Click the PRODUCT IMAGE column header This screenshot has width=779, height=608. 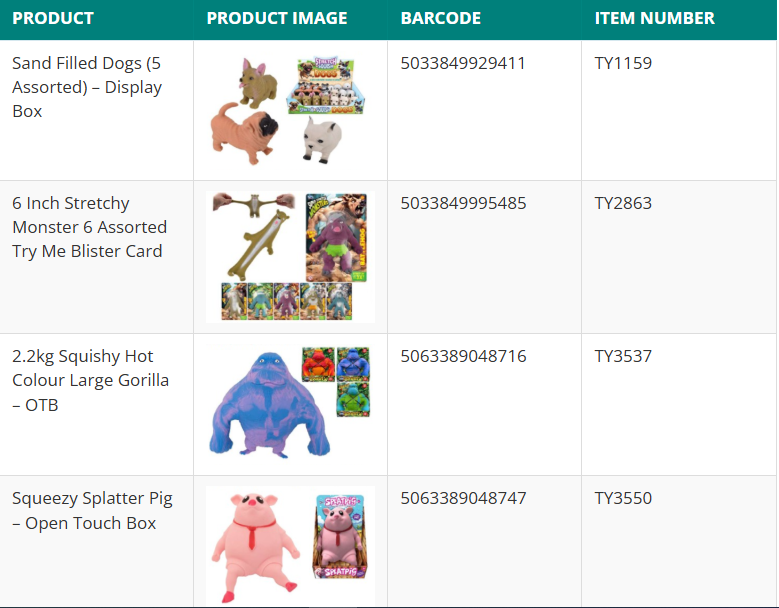[x=277, y=18]
